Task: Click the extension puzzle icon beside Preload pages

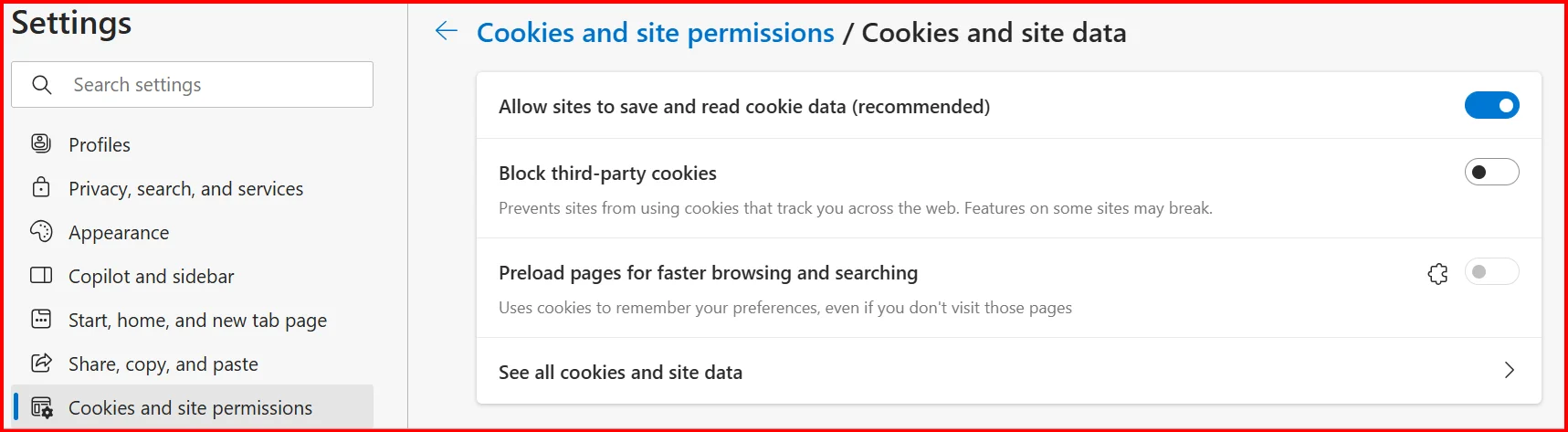Action: pos(1437,273)
